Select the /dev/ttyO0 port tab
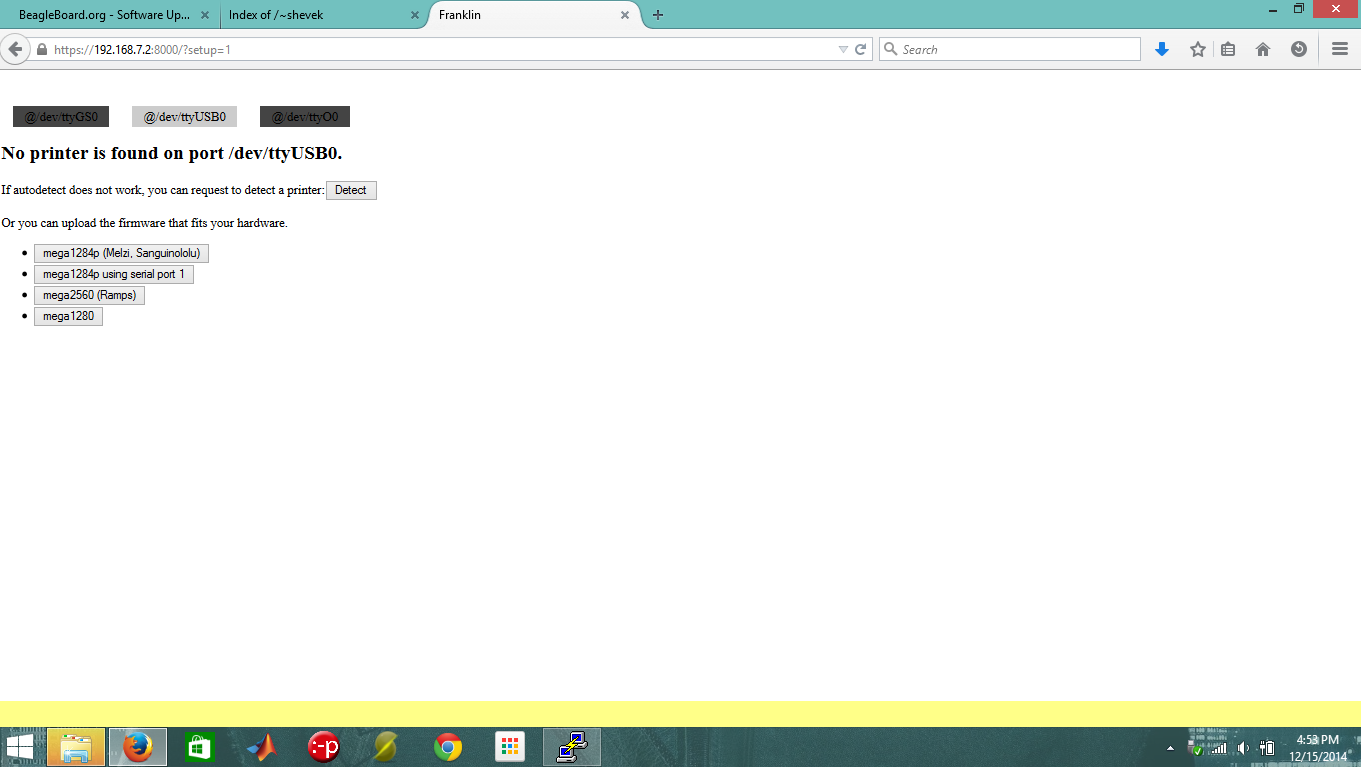 305,117
